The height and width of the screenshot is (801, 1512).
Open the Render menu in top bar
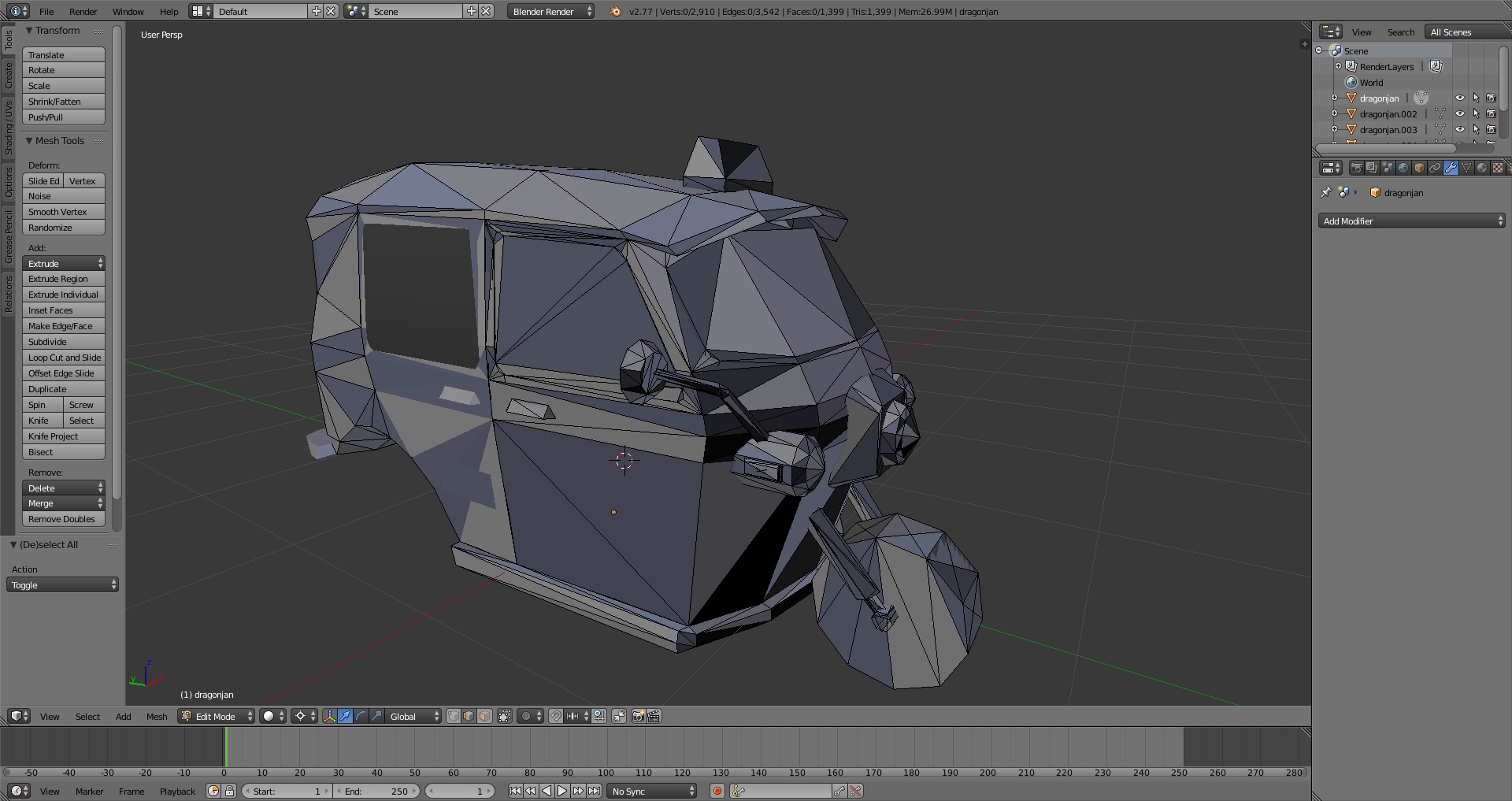pyautogui.click(x=83, y=12)
